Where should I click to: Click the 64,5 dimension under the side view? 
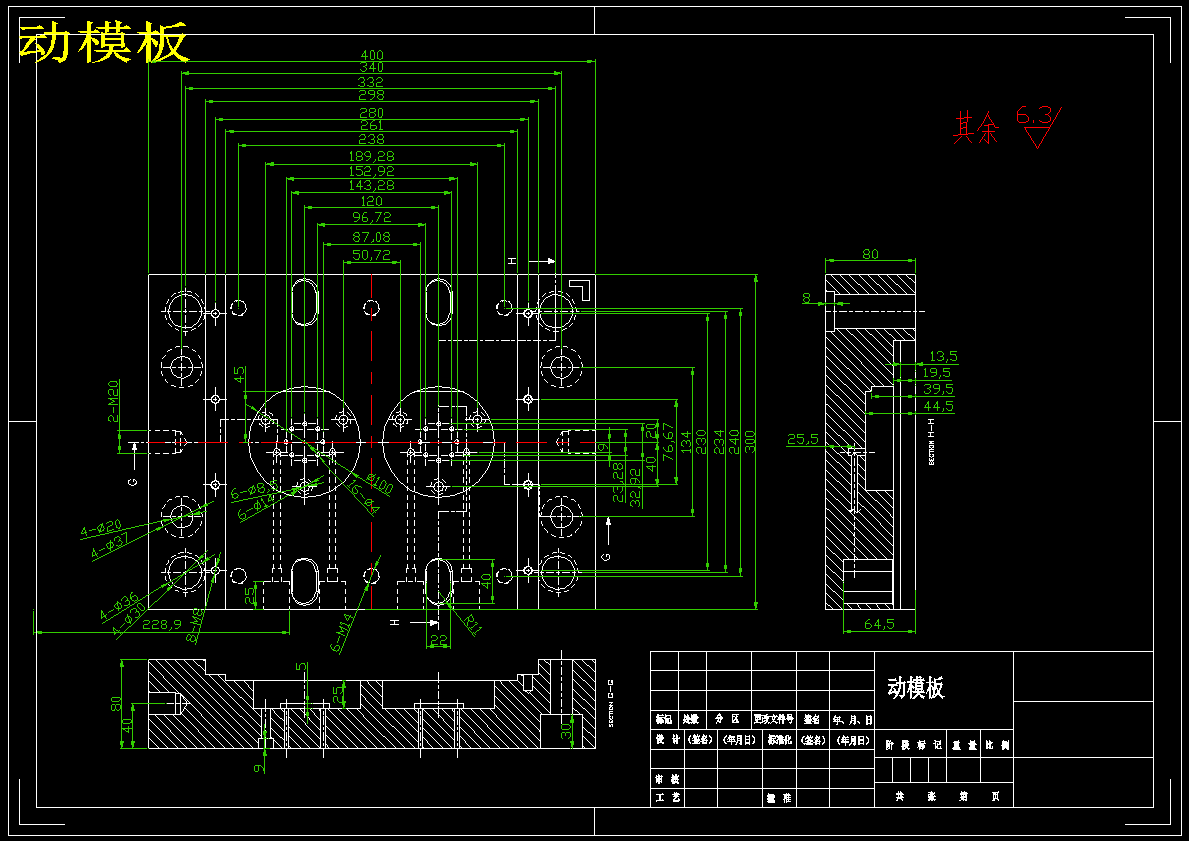(x=880, y=624)
